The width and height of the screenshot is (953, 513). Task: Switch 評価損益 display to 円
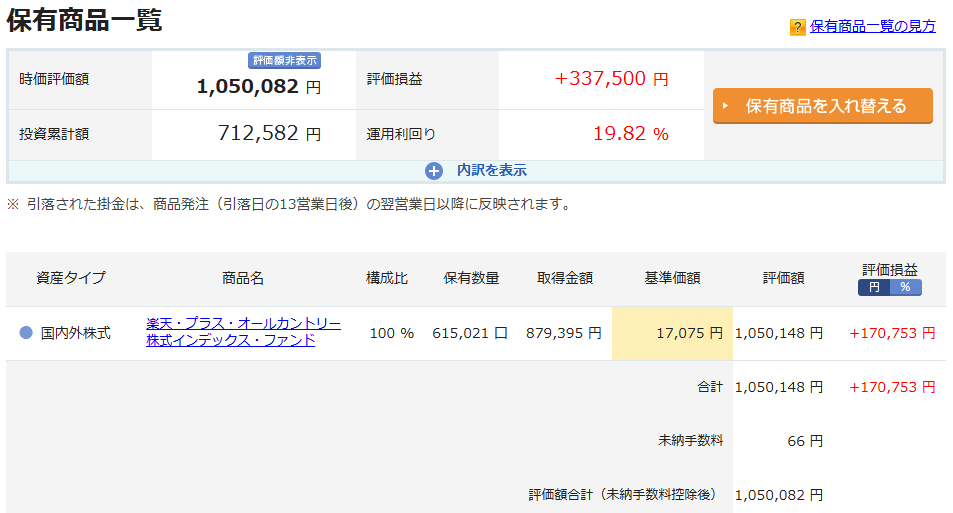pos(874,287)
